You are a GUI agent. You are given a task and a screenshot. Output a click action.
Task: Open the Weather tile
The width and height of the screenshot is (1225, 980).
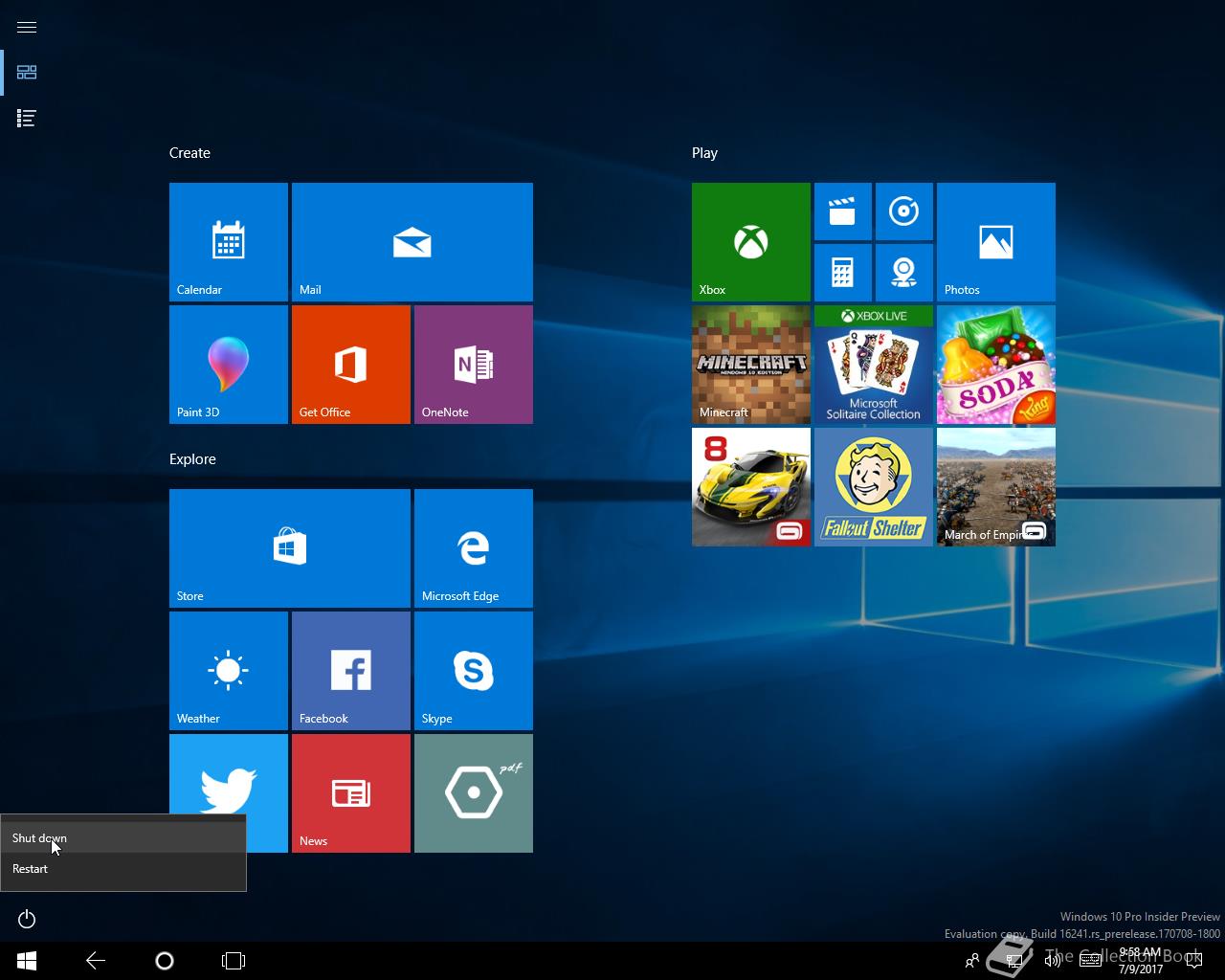pos(229,671)
